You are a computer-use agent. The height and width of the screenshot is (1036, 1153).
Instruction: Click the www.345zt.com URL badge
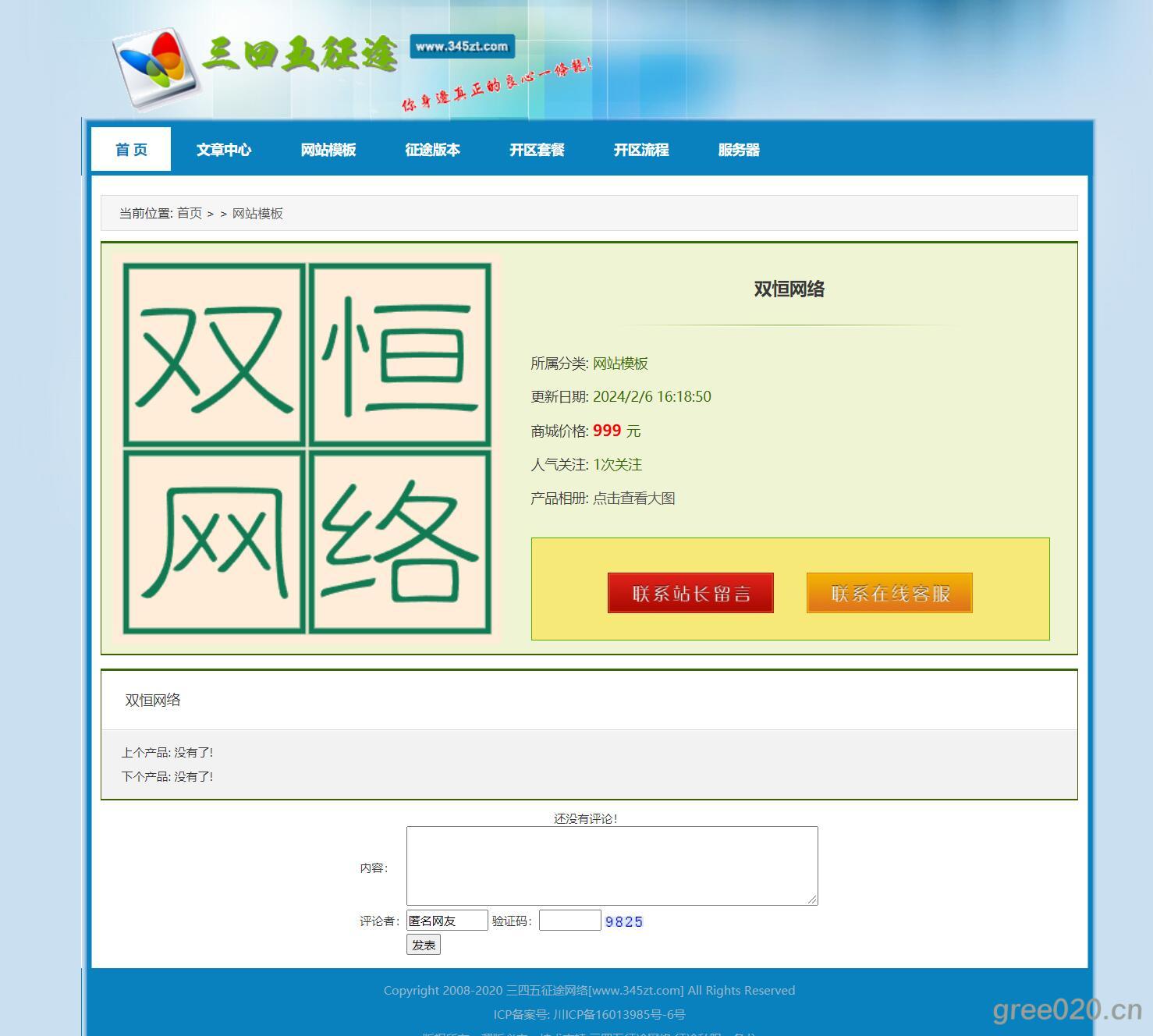[462, 47]
